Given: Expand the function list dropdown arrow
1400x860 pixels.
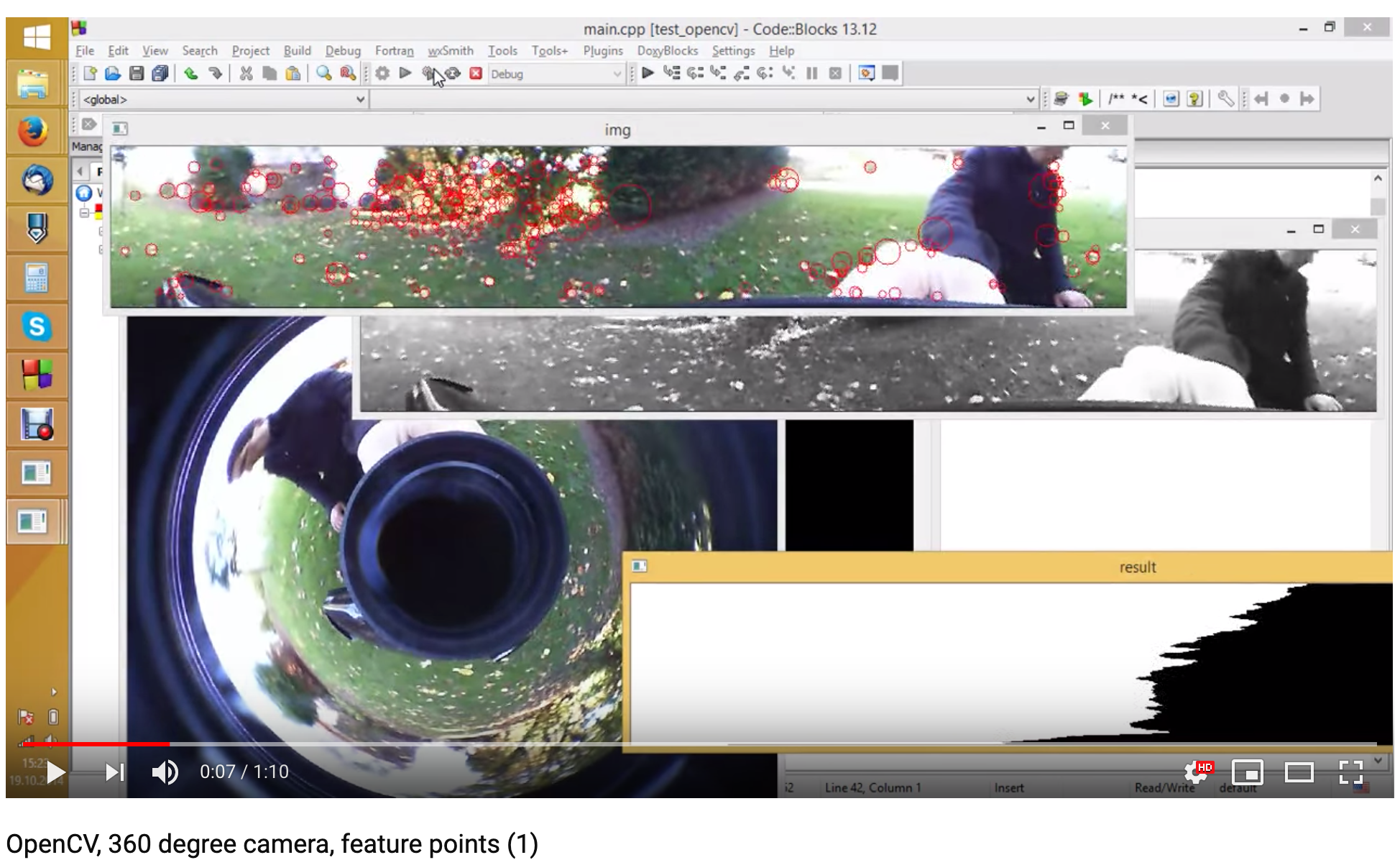Looking at the screenshot, I should pyautogui.click(x=1030, y=99).
